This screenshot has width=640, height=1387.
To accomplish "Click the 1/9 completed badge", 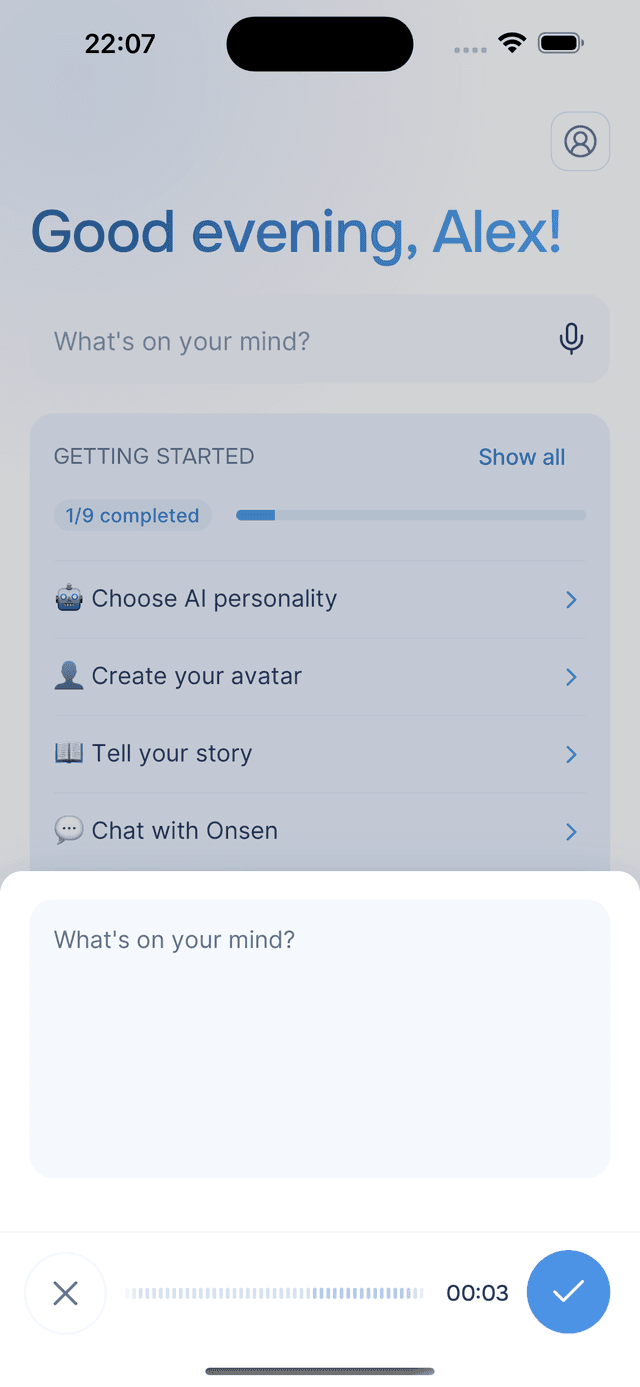I will coord(132,516).
